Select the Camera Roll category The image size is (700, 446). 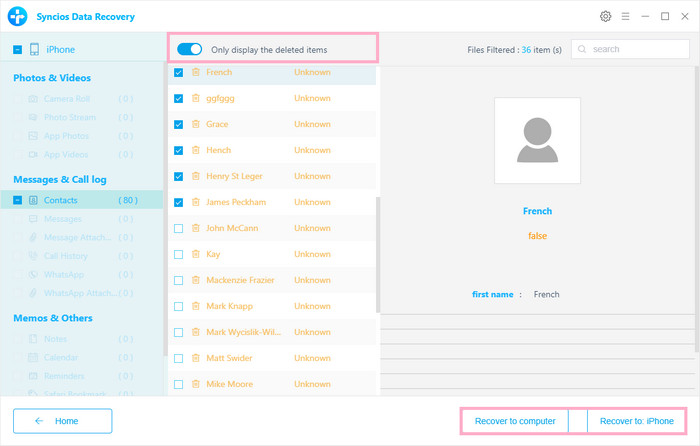pyautogui.click(x=82, y=99)
